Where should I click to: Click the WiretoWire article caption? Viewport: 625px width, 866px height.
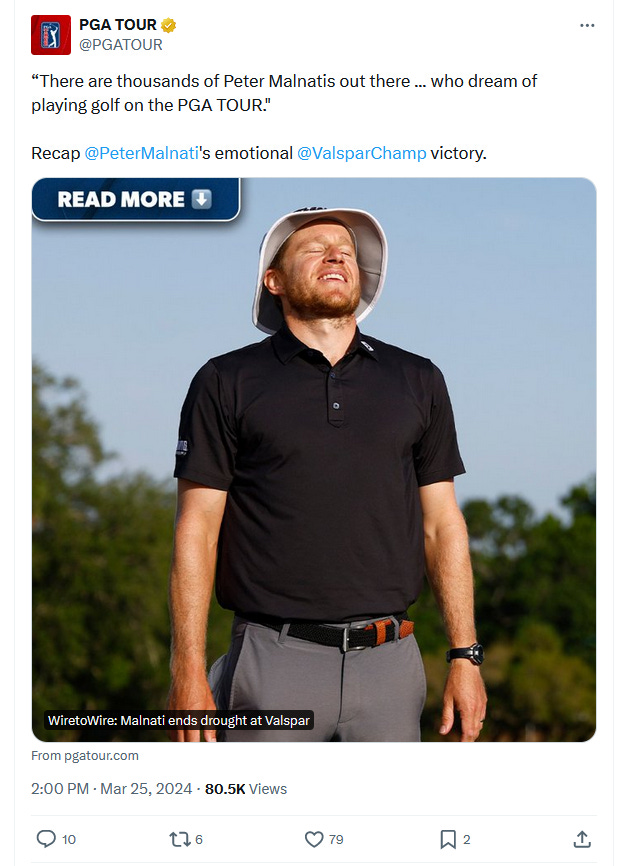179,720
